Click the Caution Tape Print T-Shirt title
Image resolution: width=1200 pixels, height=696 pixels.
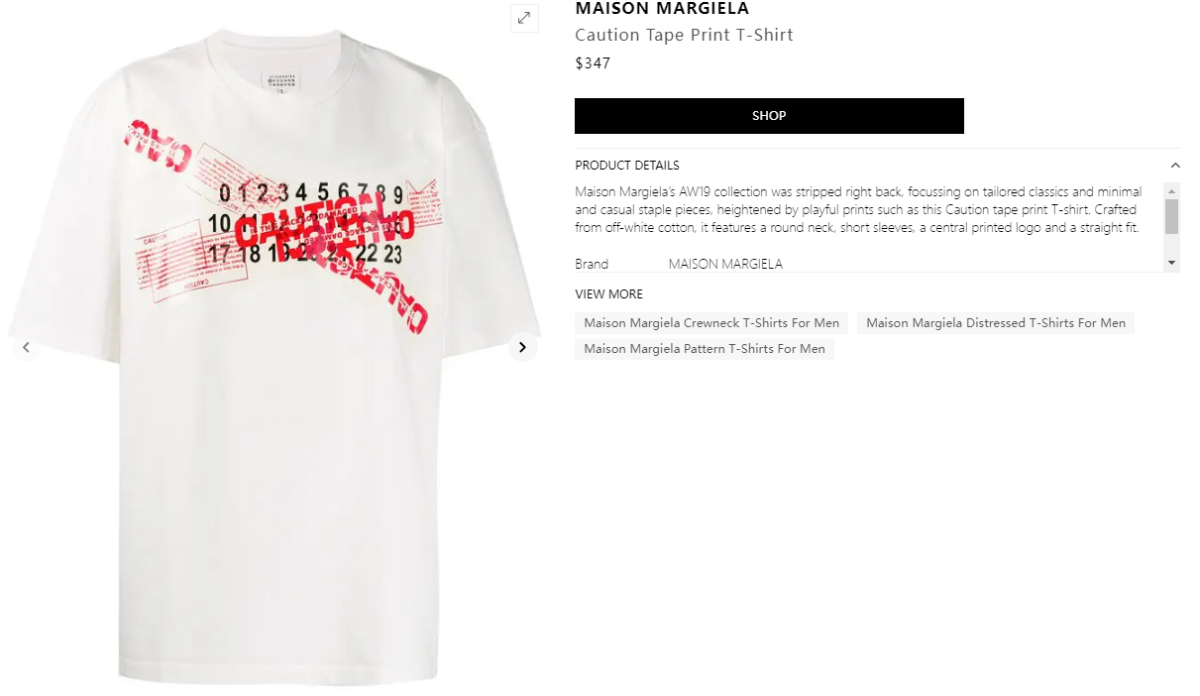click(x=684, y=35)
